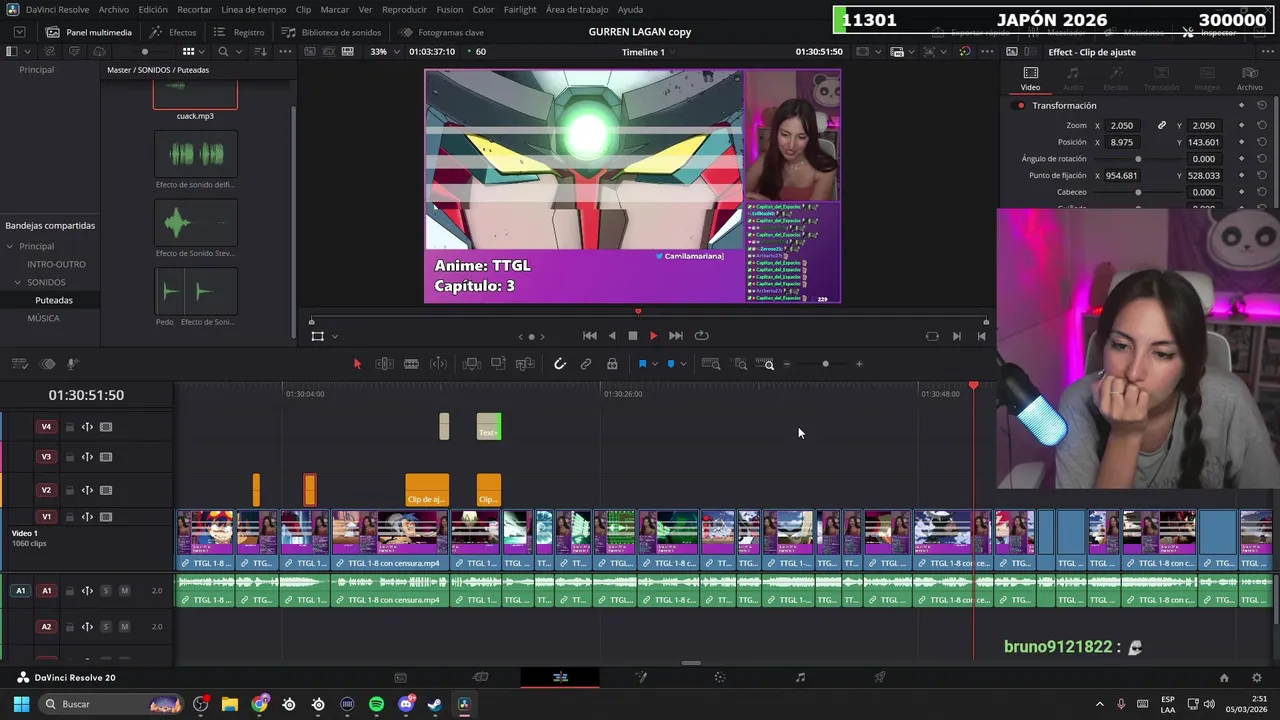Screen dimensions: 1280x720
Task: Adjust the timeline zoom slider
Action: pyautogui.click(x=825, y=364)
